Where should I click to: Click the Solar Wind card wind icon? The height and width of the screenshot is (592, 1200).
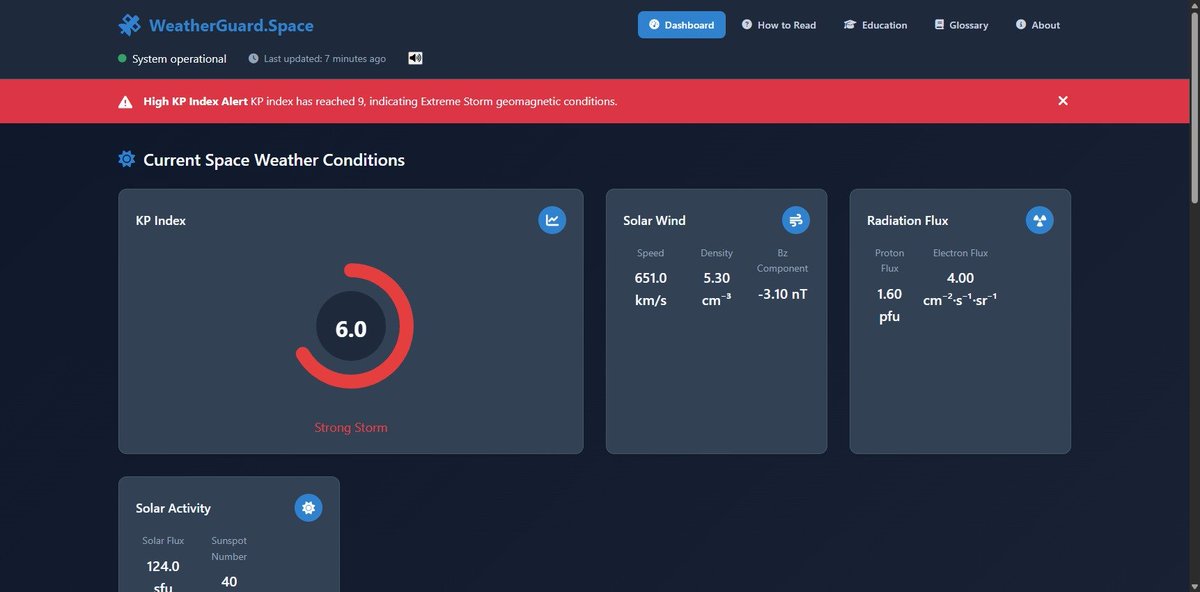[x=796, y=221]
